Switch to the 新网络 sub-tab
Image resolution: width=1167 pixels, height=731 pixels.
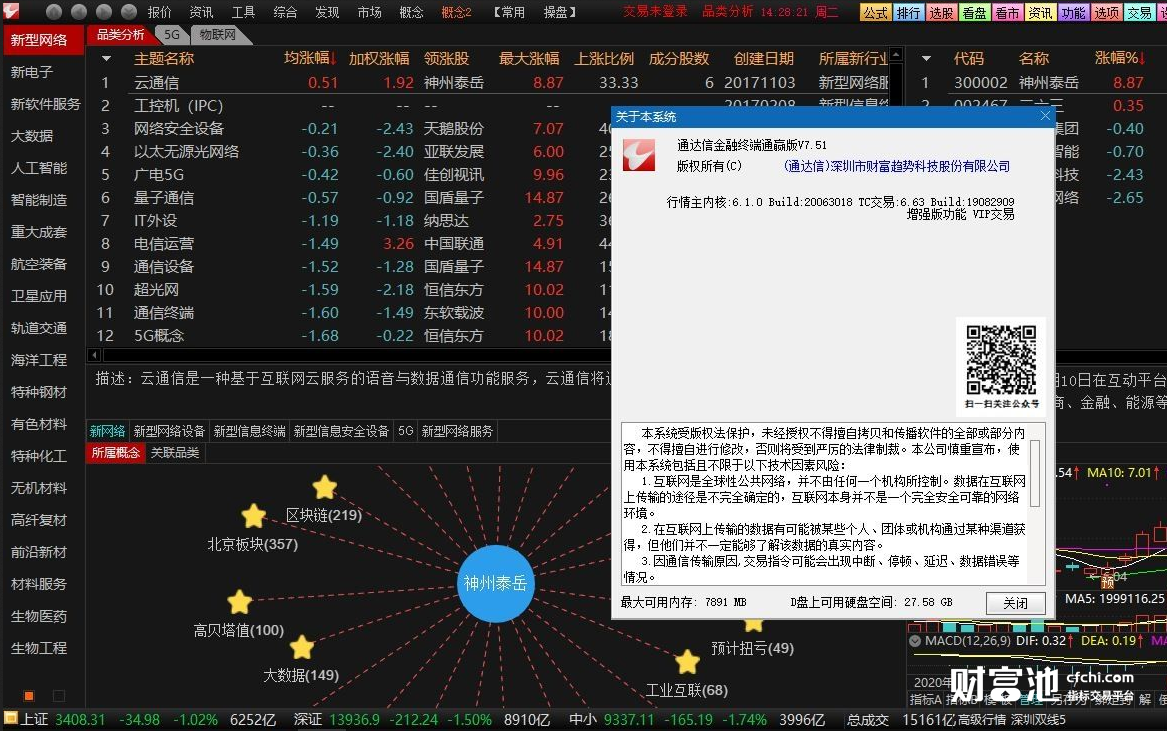(107, 431)
